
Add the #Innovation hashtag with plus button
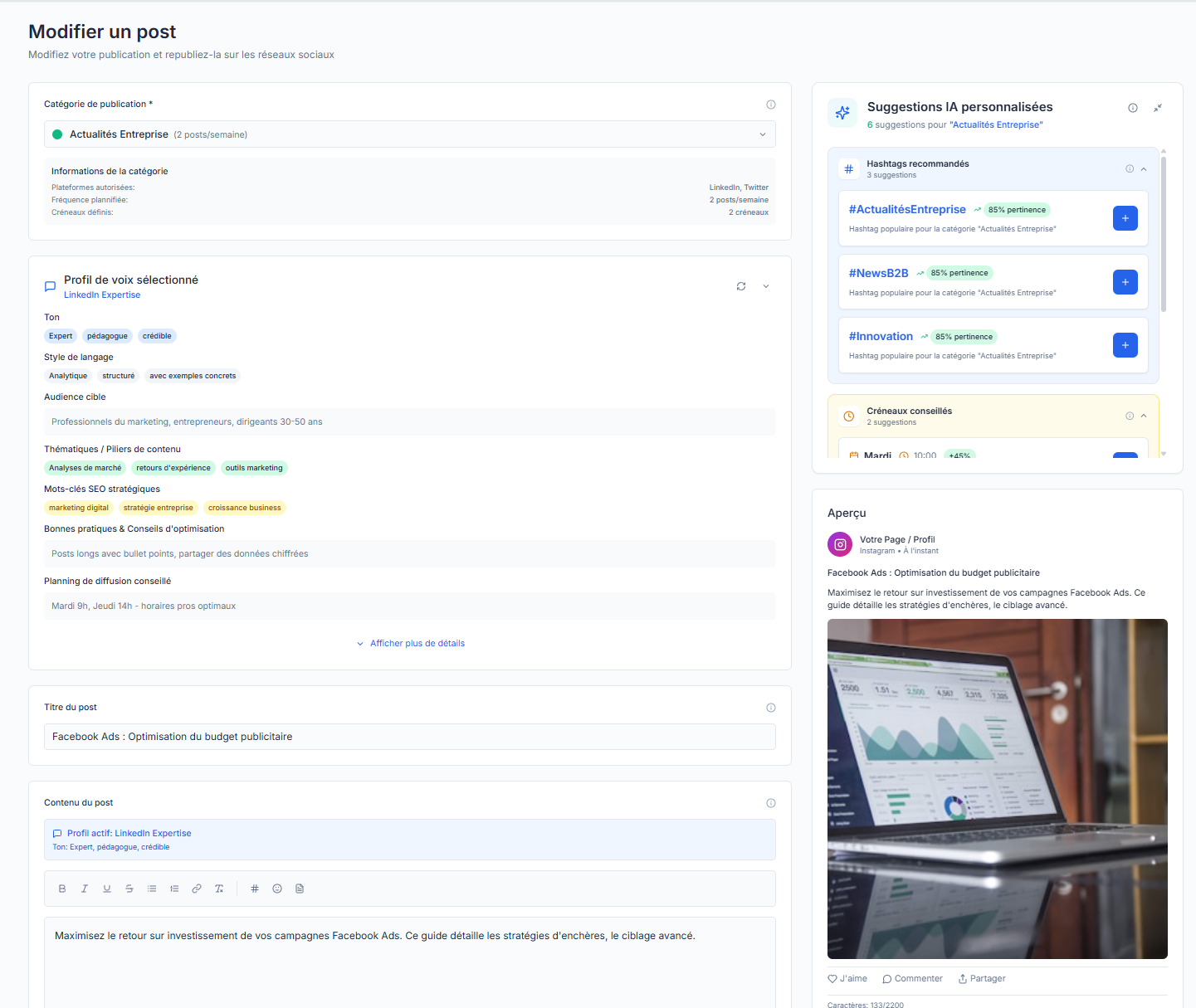pos(1125,345)
